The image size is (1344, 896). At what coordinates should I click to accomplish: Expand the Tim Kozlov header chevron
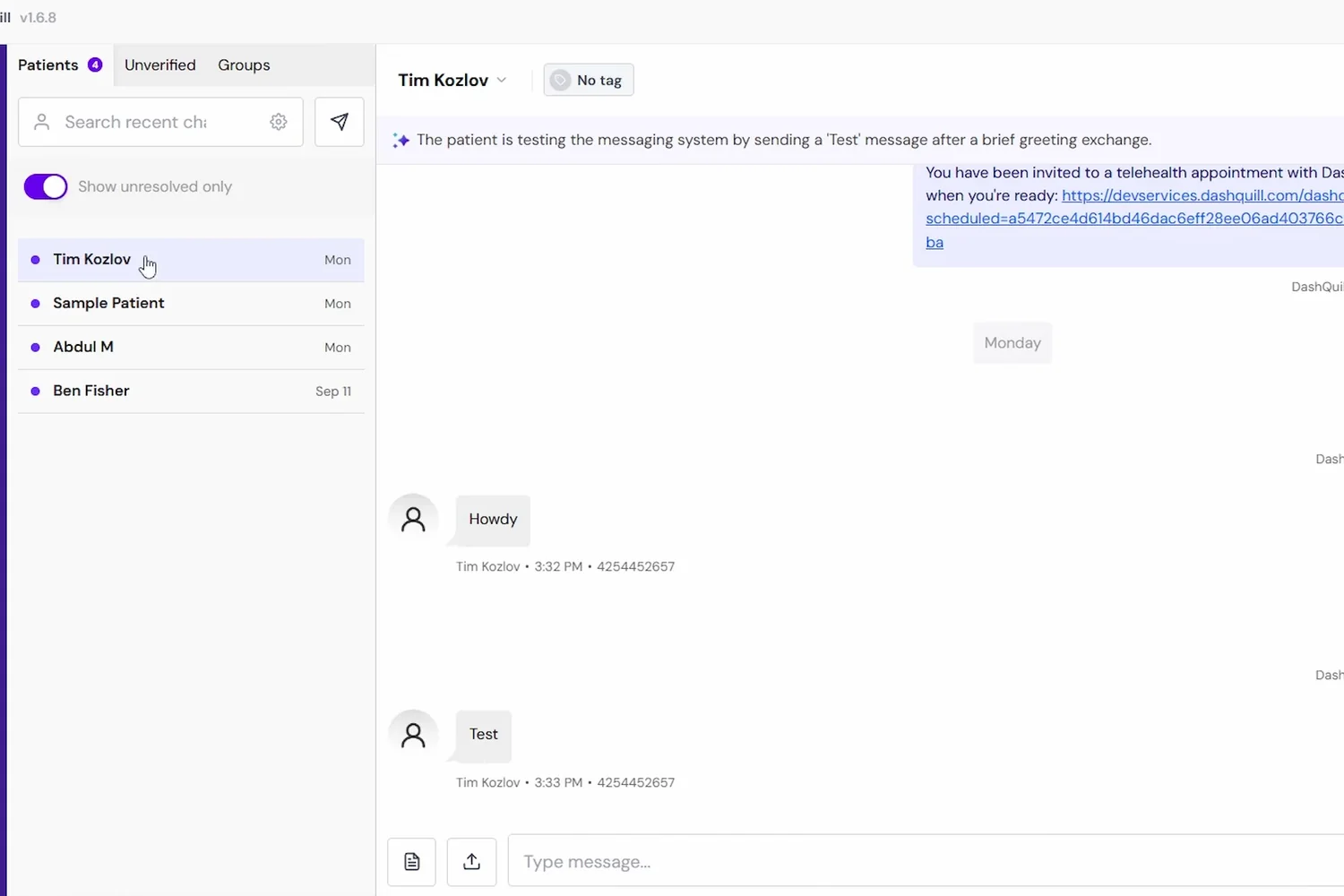pyautogui.click(x=502, y=80)
